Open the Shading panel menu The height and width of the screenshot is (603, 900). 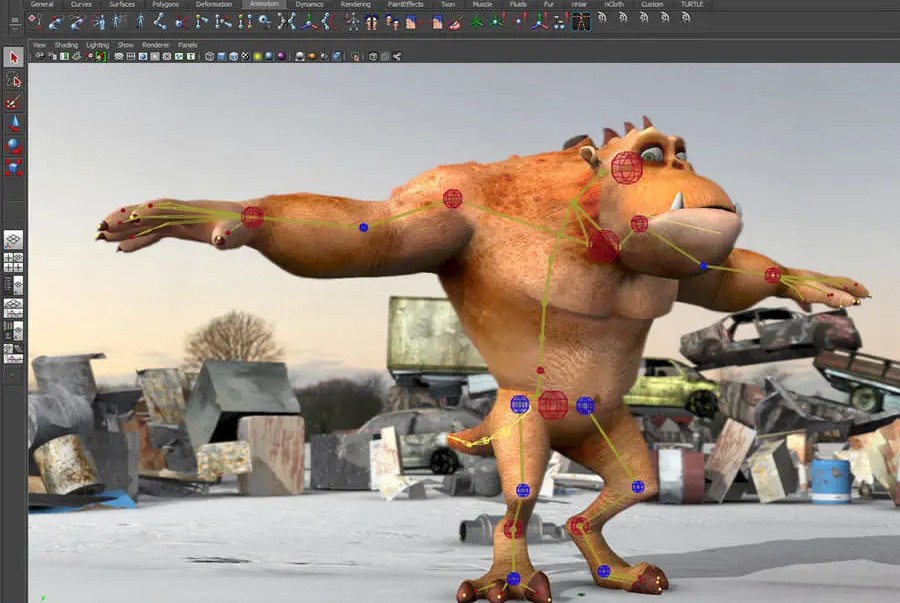click(x=66, y=45)
